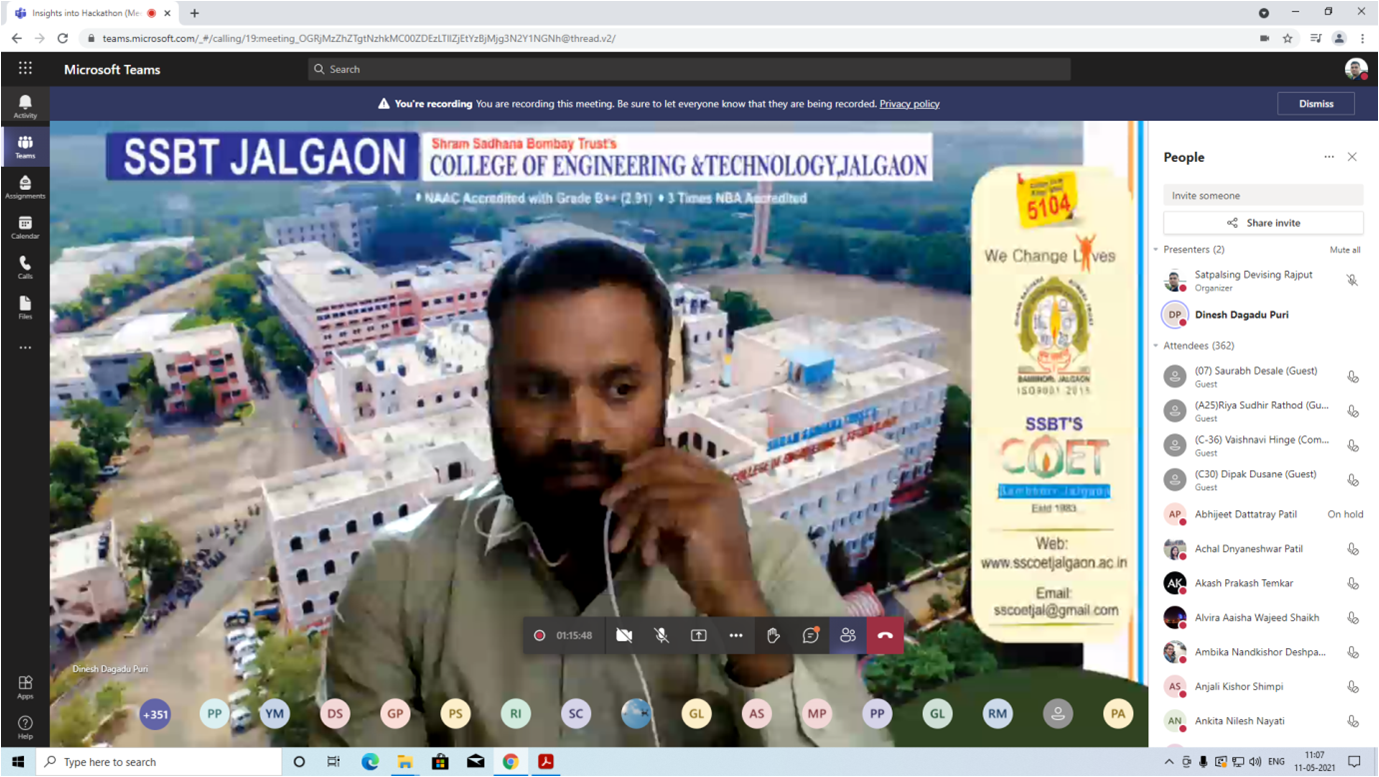Click the SC participant avatar

coord(576,714)
